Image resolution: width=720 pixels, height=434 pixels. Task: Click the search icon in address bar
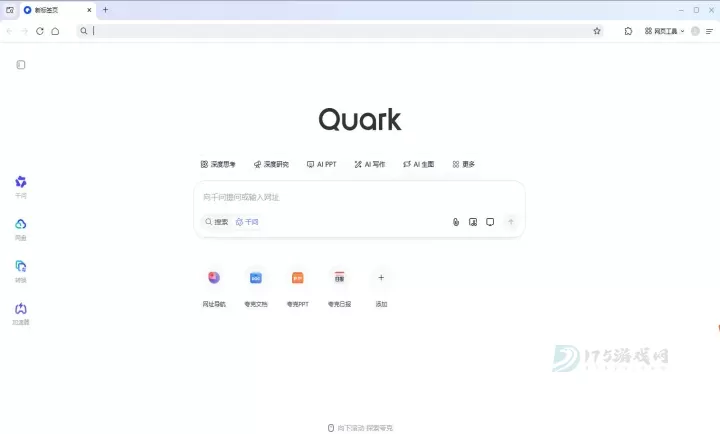coord(84,31)
